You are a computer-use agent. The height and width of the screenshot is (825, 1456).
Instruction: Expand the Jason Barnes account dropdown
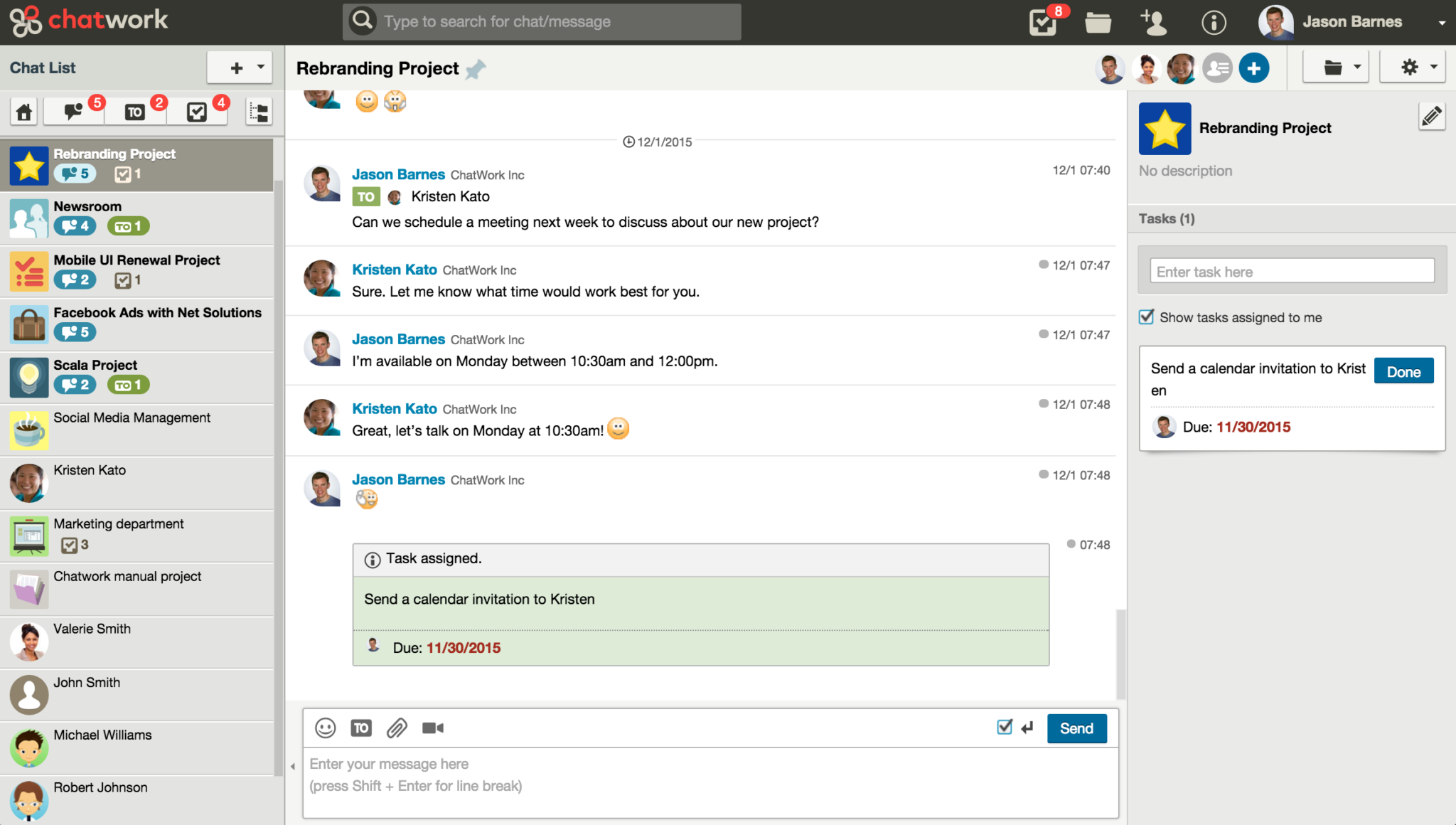[x=1442, y=23]
